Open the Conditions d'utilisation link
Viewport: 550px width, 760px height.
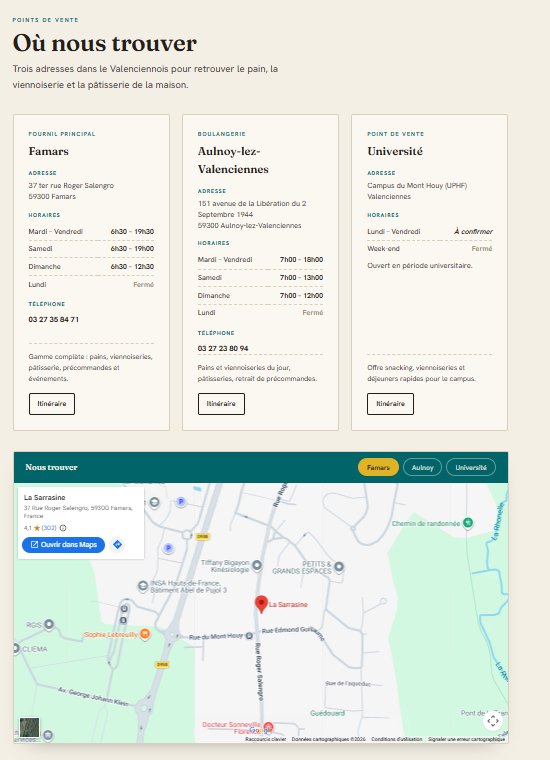[396, 739]
